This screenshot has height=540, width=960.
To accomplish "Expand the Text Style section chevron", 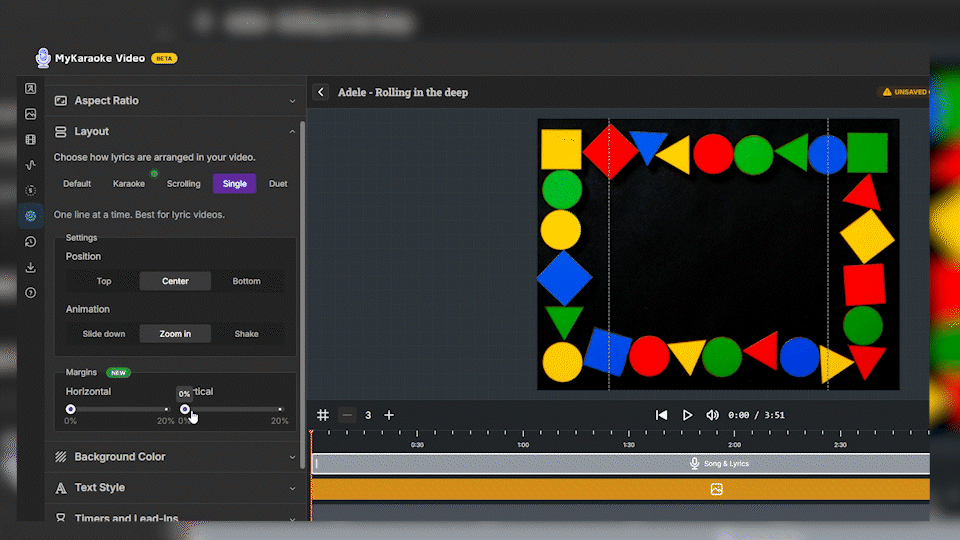I will tap(292, 488).
